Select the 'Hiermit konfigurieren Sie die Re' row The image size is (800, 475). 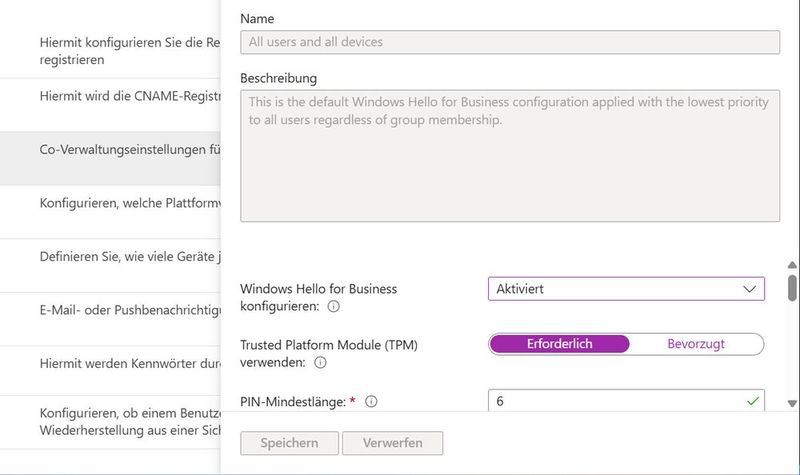tap(110, 51)
